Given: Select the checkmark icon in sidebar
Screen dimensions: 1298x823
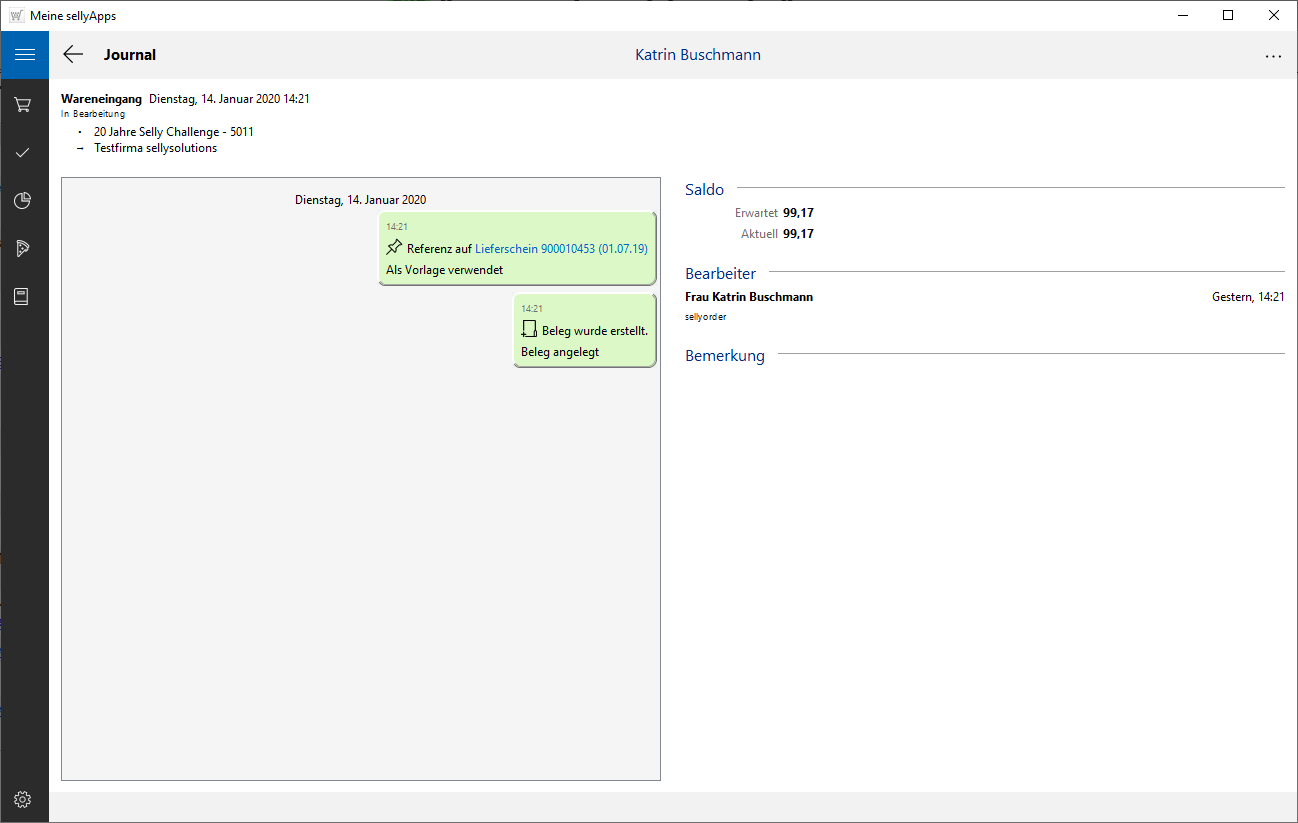Looking at the screenshot, I should pos(23,152).
